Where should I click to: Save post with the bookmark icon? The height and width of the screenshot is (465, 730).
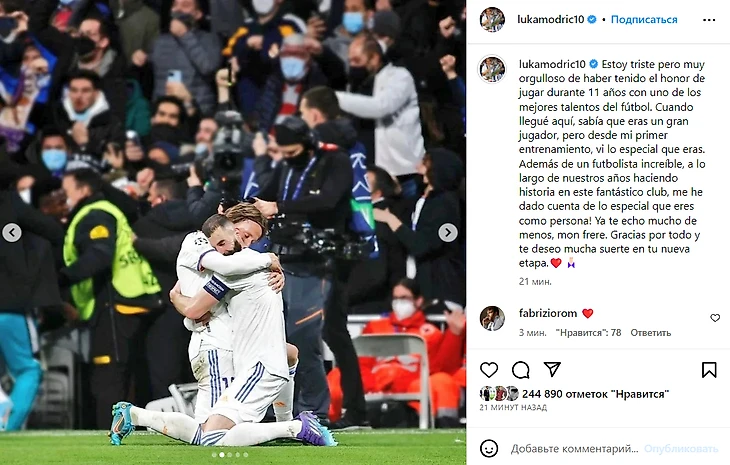coord(709,370)
